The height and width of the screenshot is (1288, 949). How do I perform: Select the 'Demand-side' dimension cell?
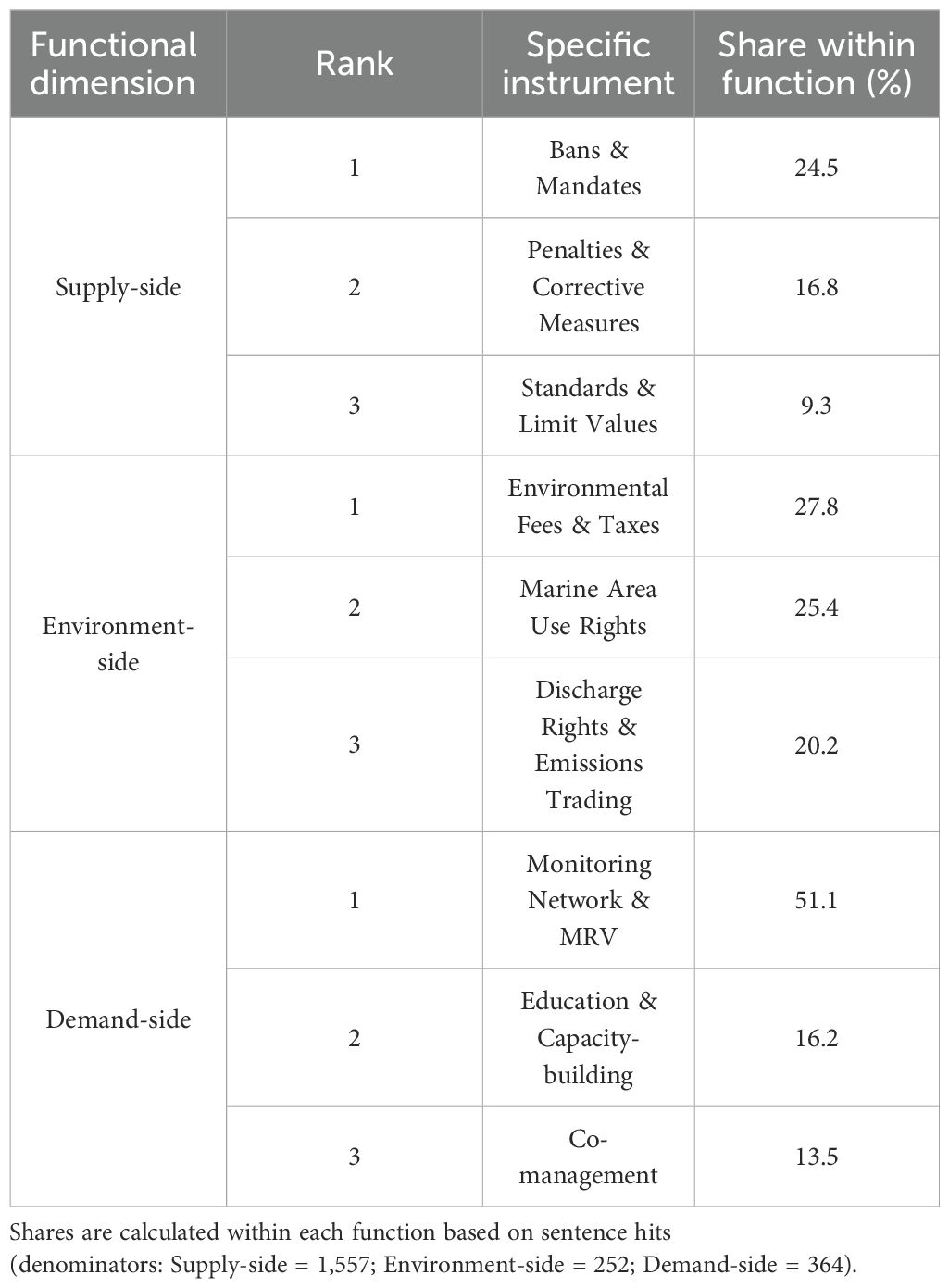click(x=118, y=1019)
